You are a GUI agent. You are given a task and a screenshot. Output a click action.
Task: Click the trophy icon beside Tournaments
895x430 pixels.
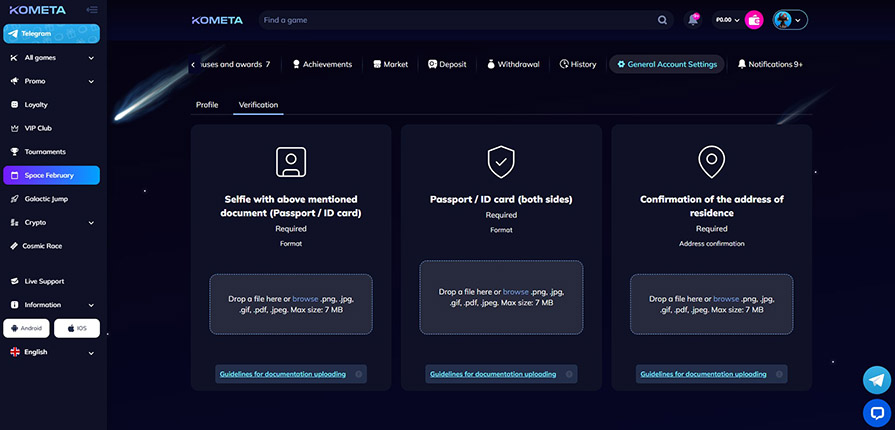(14, 152)
